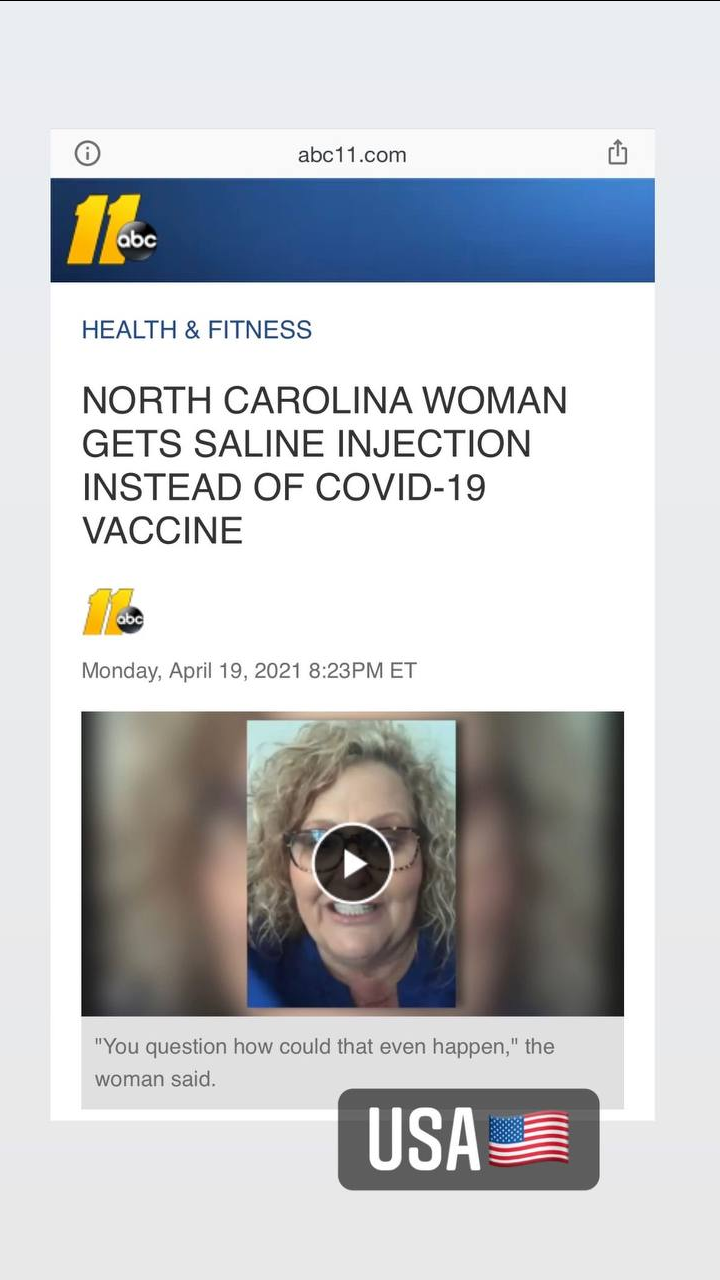The image size is (720, 1280).
Task: Click the word VACCINE in headline
Action: (162, 530)
